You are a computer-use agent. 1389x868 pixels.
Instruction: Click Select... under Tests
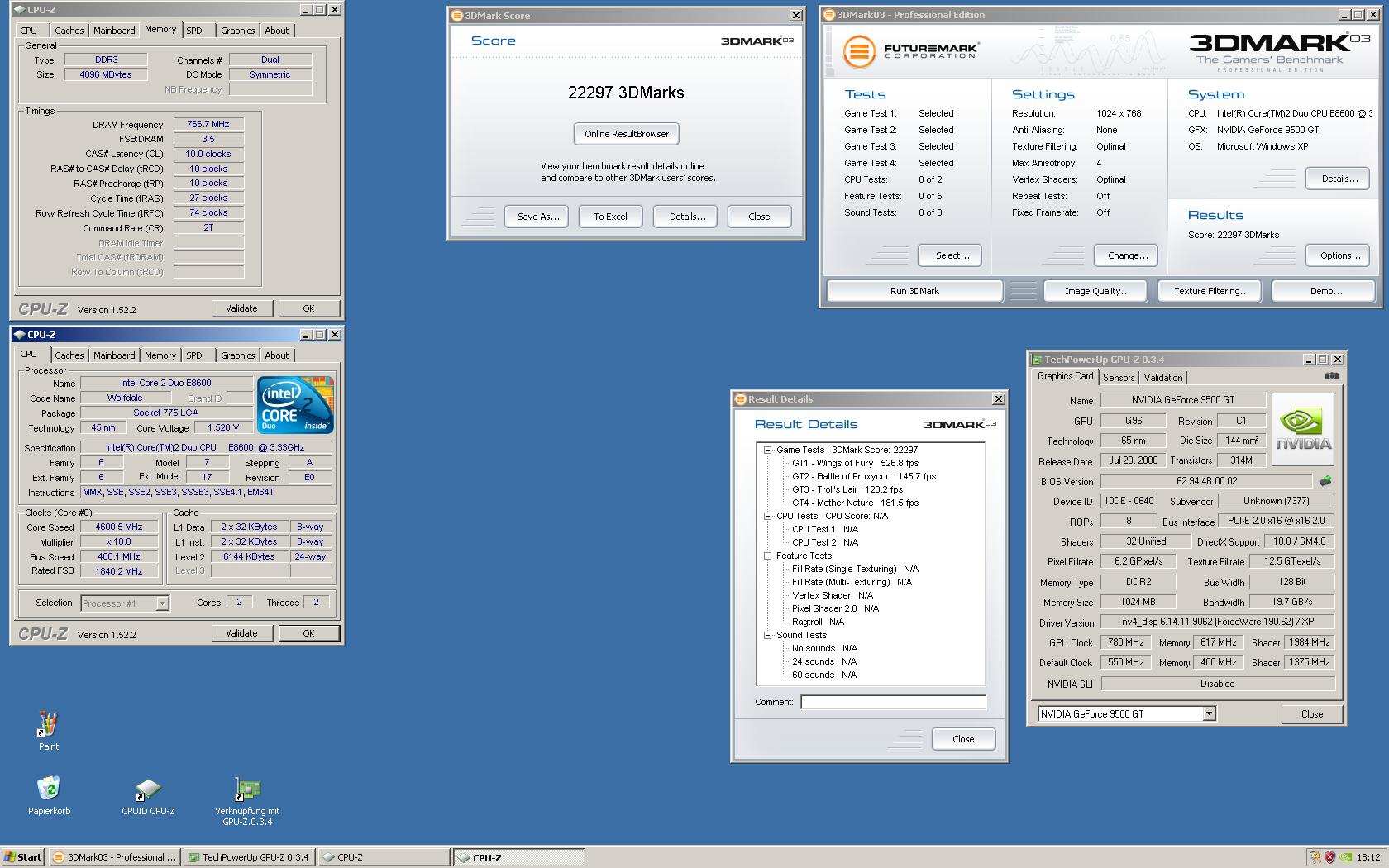(x=952, y=255)
